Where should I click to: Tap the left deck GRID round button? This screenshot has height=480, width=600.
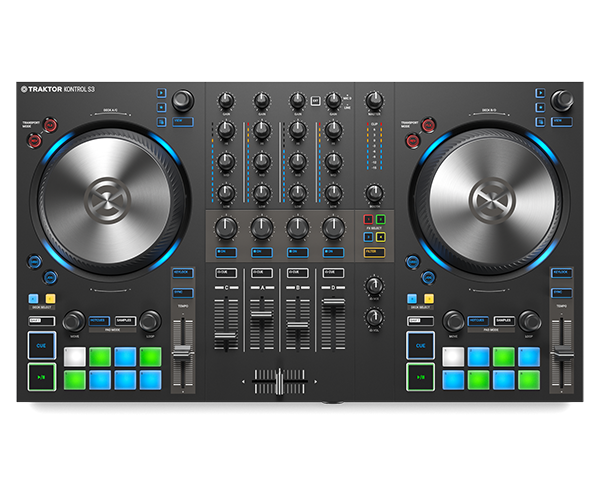(x=34, y=262)
